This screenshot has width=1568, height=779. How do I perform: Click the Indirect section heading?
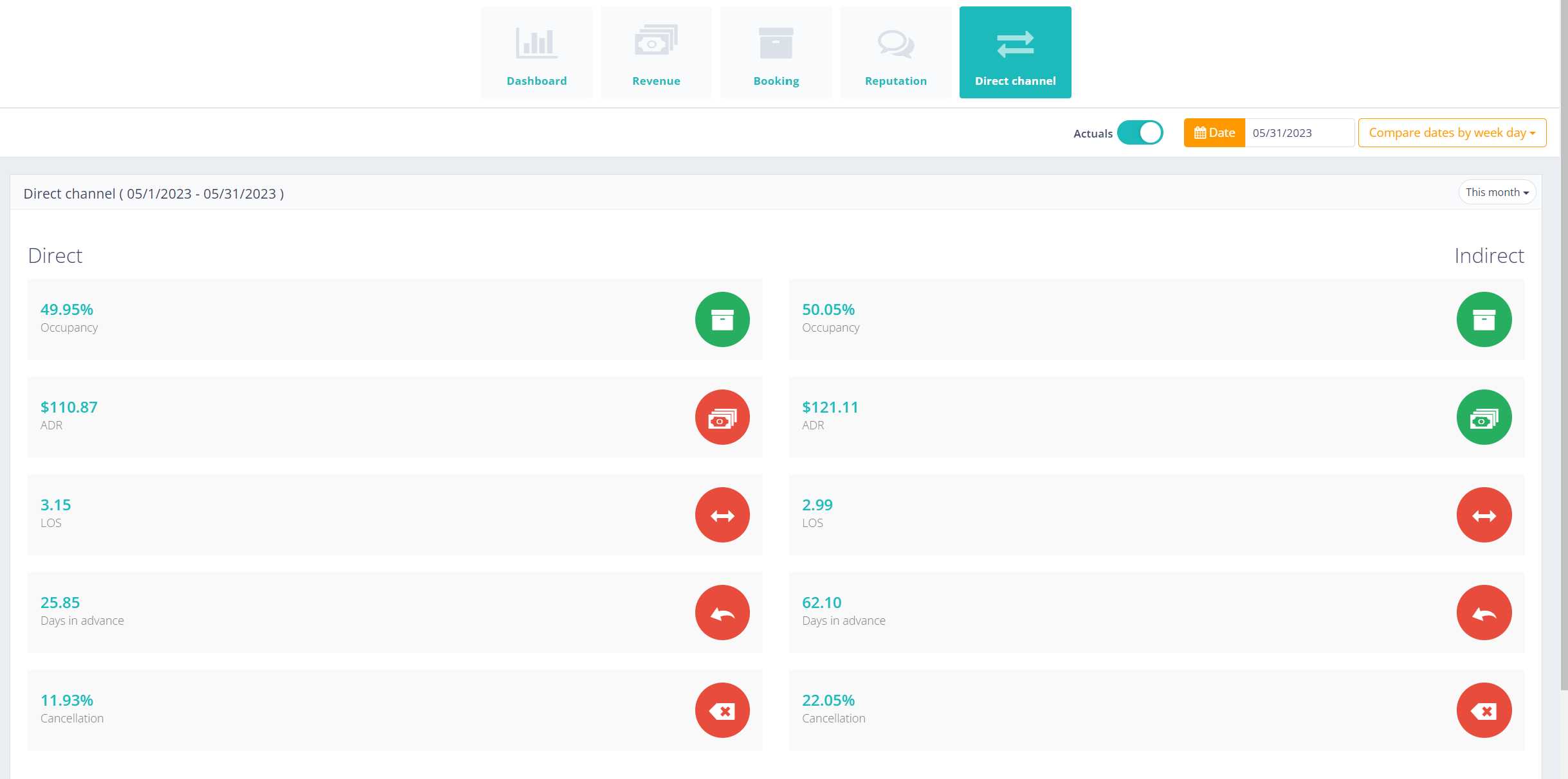[x=1489, y=256]
